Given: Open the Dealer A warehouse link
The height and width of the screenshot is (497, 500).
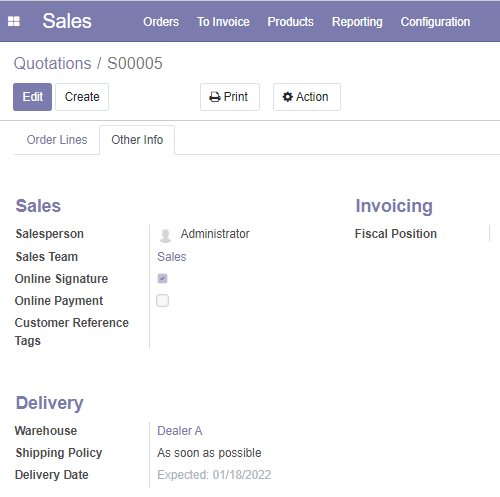Looking at the screenshot, I should [180, 431].
